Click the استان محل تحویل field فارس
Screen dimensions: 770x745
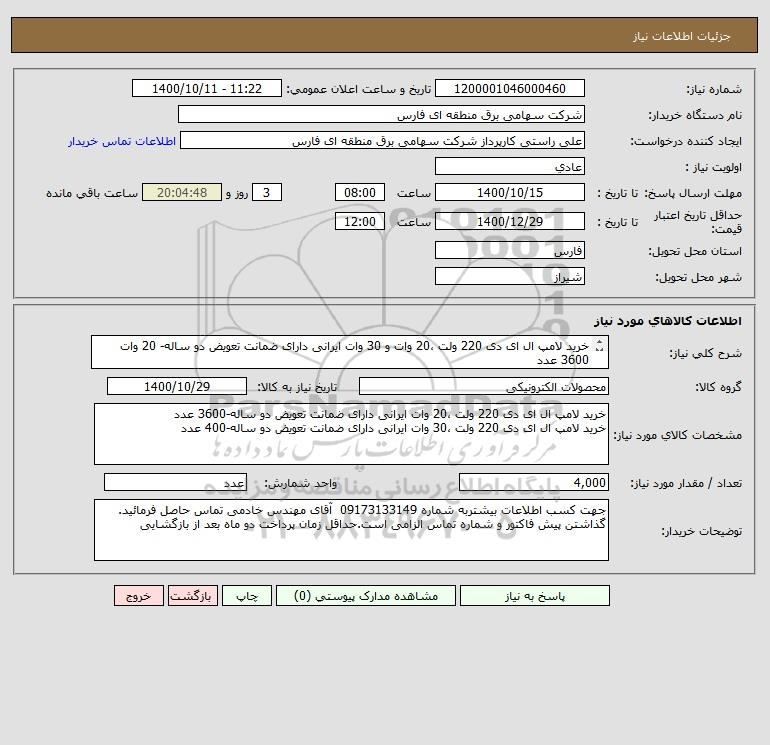pyautogui.click(x=510, y=250)
